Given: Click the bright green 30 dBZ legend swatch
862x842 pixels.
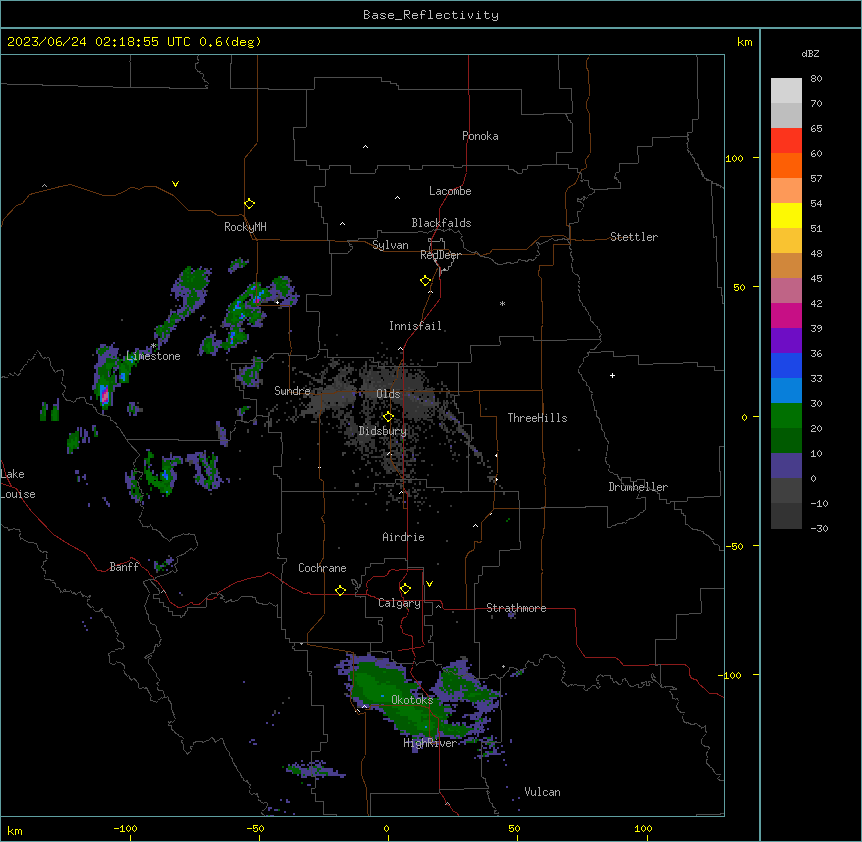Looking at the screenshot, I should (786, 416).
